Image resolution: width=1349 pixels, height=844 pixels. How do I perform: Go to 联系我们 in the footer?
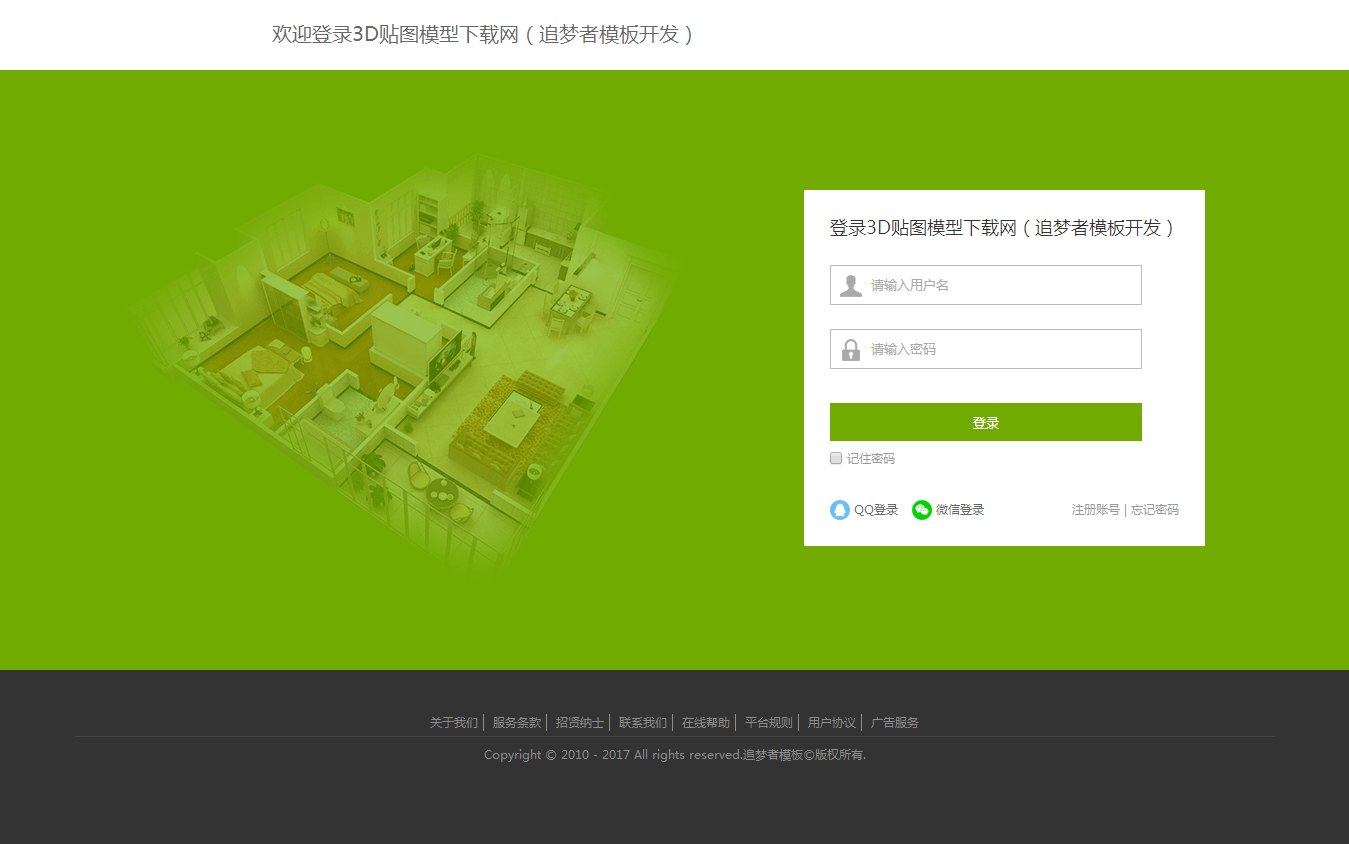click(643, 722)
